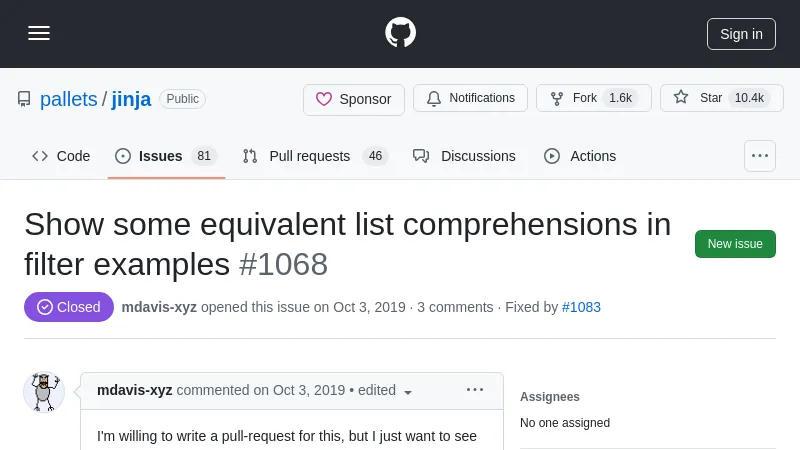Star the jinja repository
The height and width of the screenshot is (450, 800).
point(721,98)
